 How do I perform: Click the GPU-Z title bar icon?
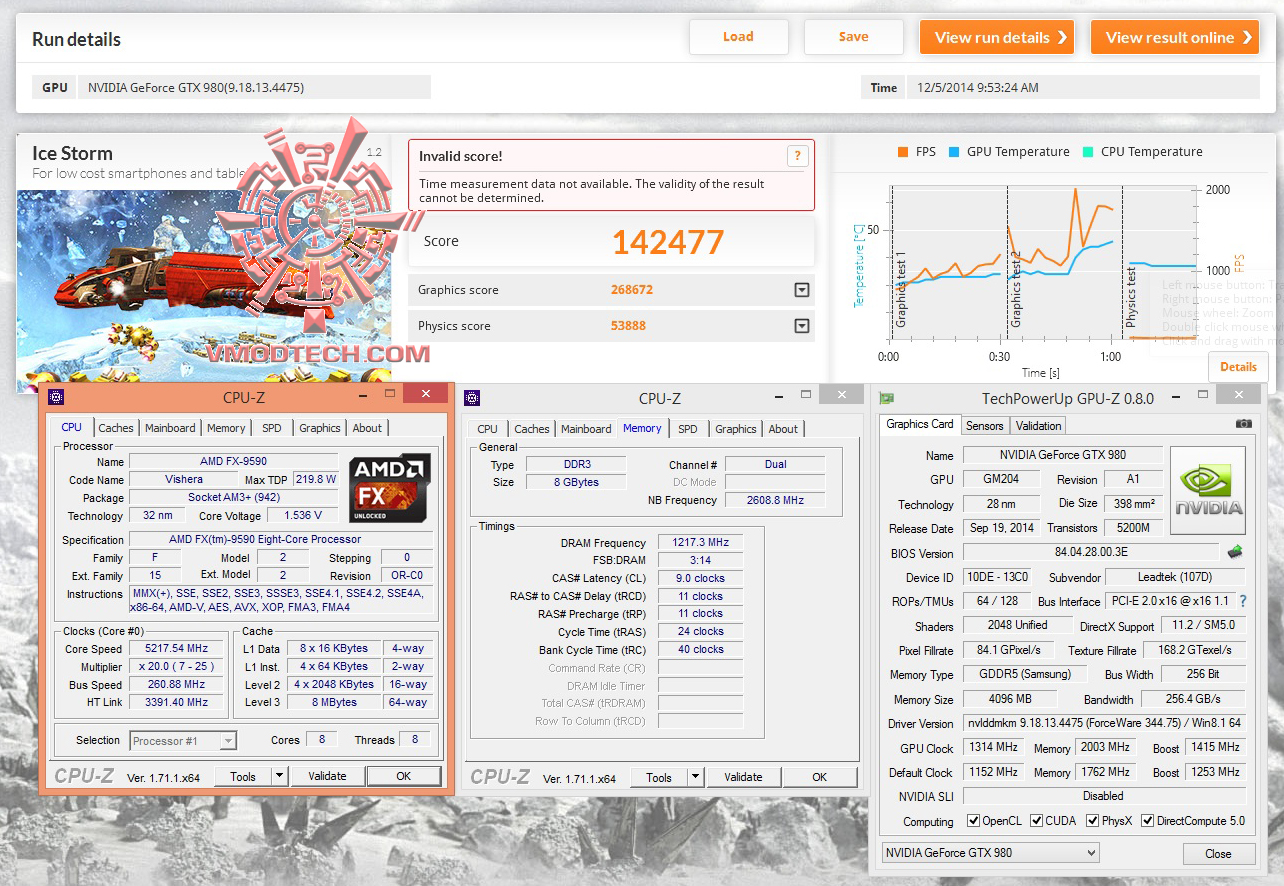click(x=886, y=398)
